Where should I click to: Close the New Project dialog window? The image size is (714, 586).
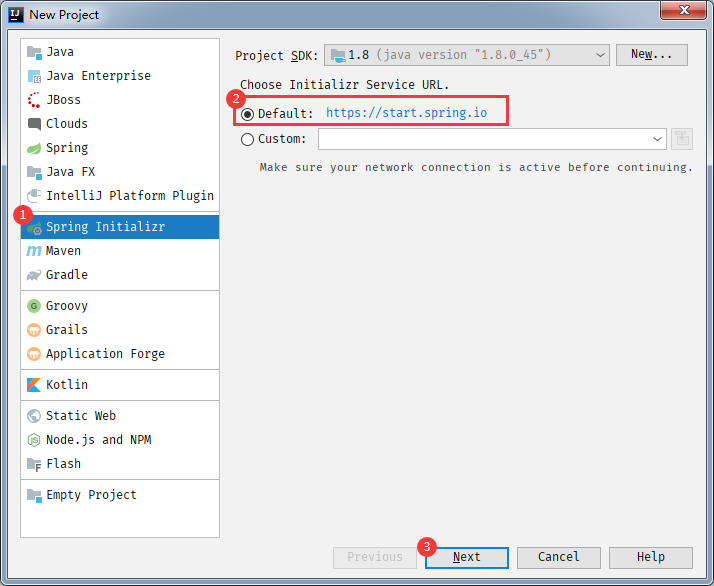click(683, 10)
